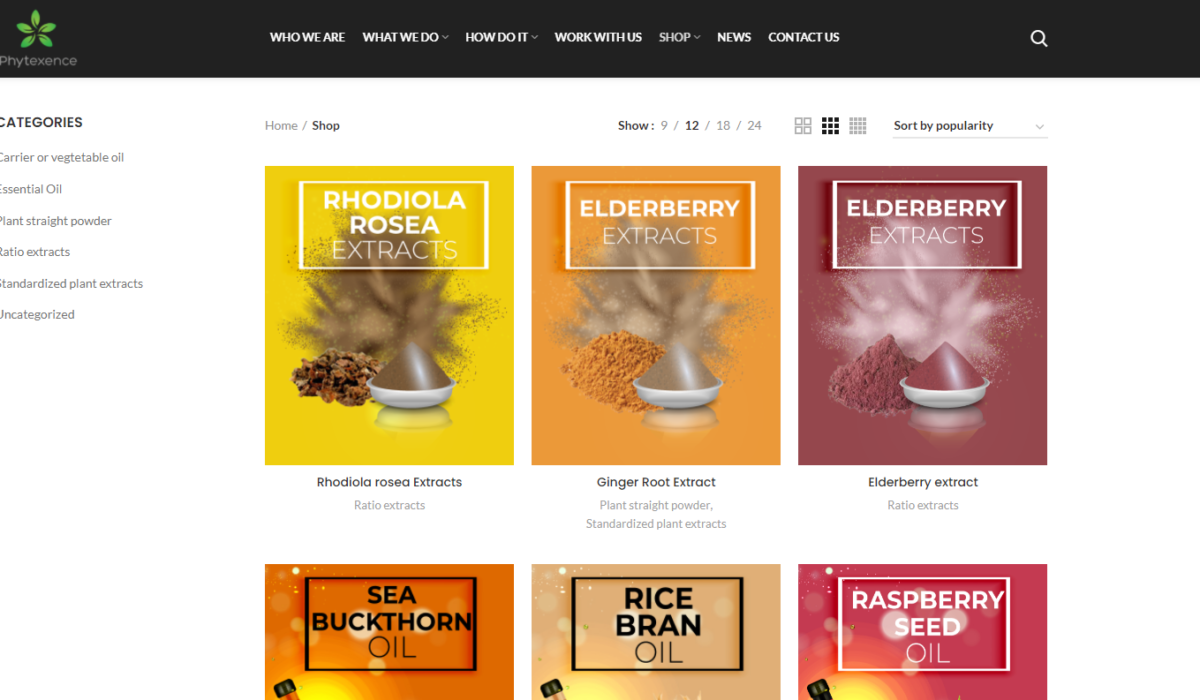Open the Sea Buckthorn Oil image
Image resolution: width=1200 pixels, height=700 pixels.
click(x=389, y=632)
